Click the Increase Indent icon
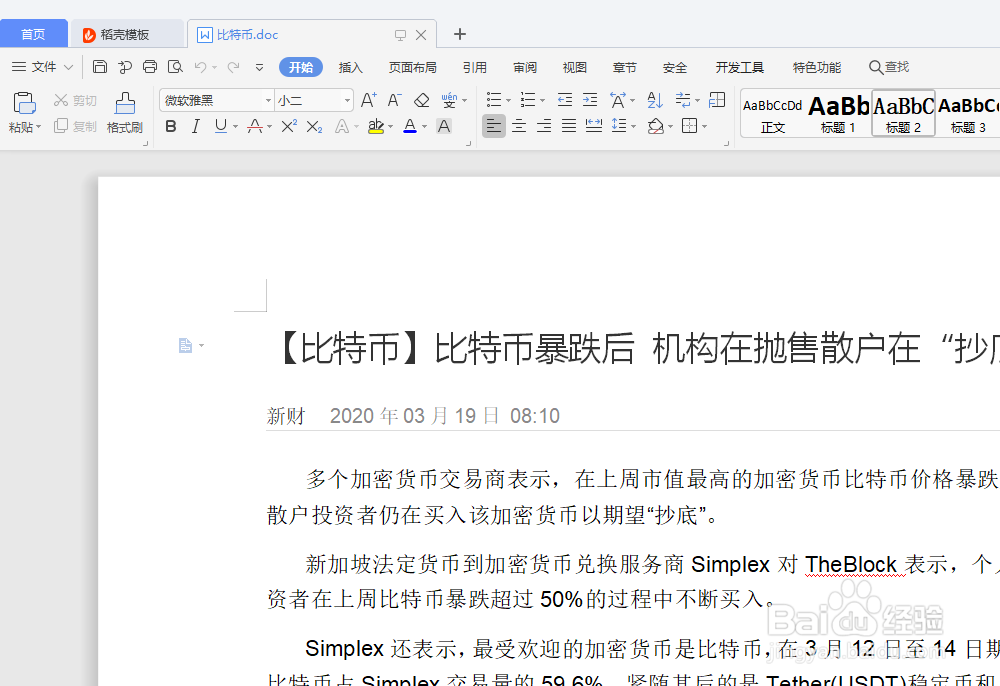The image size is (1000, 686). click(x=591, y=100)
